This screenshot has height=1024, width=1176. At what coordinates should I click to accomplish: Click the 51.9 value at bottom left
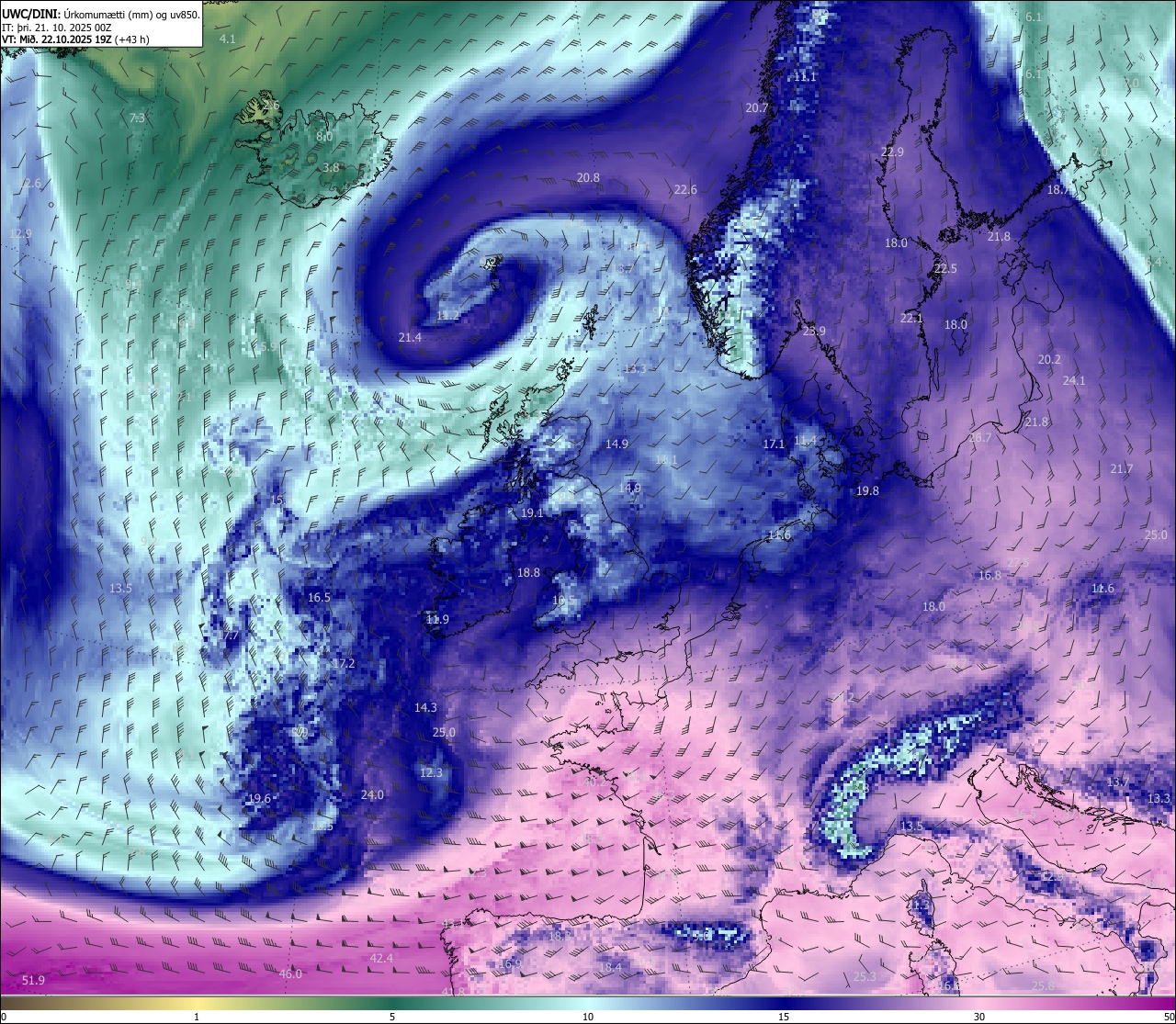click(33, 981)
